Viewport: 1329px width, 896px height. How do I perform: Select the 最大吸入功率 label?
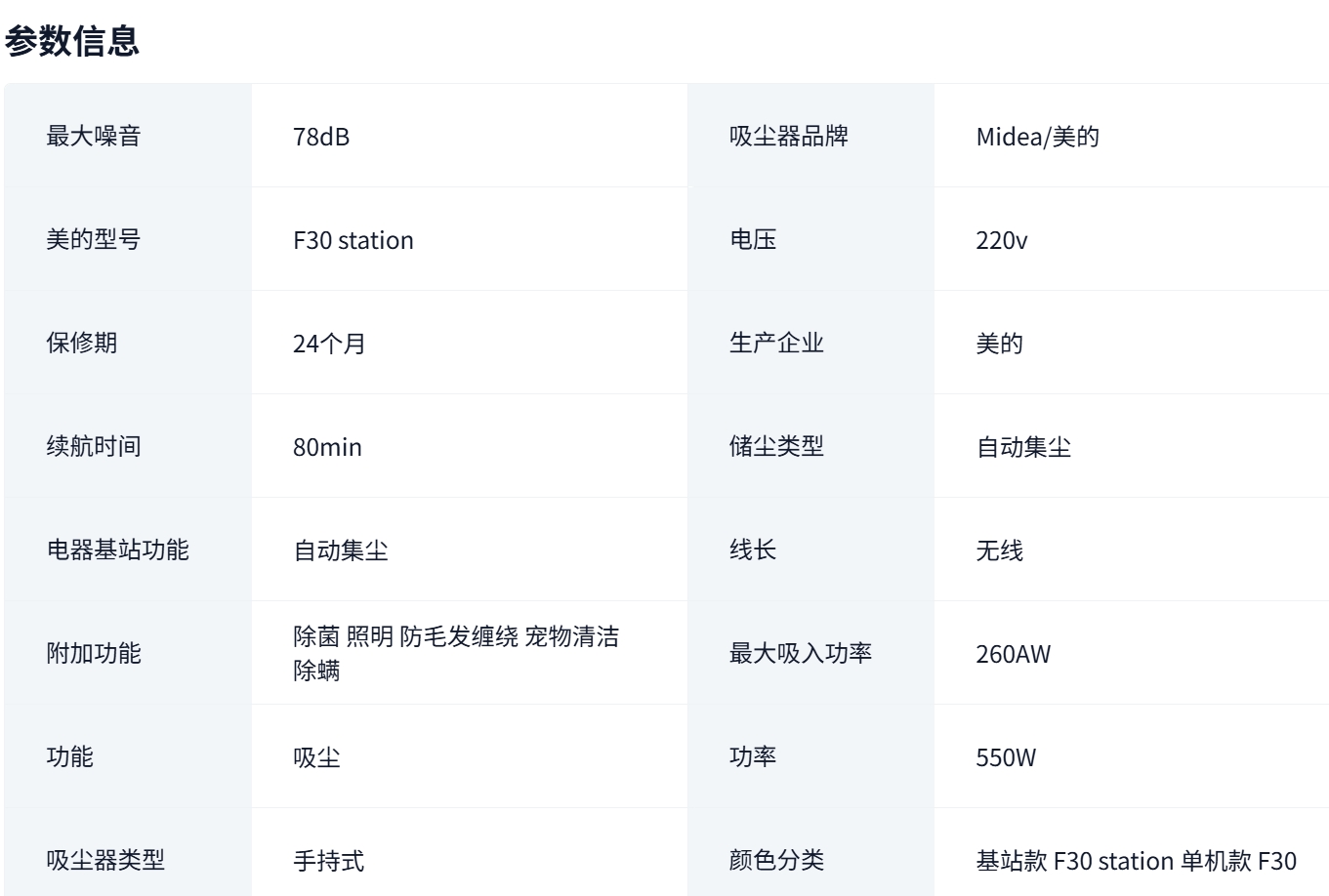801,653
